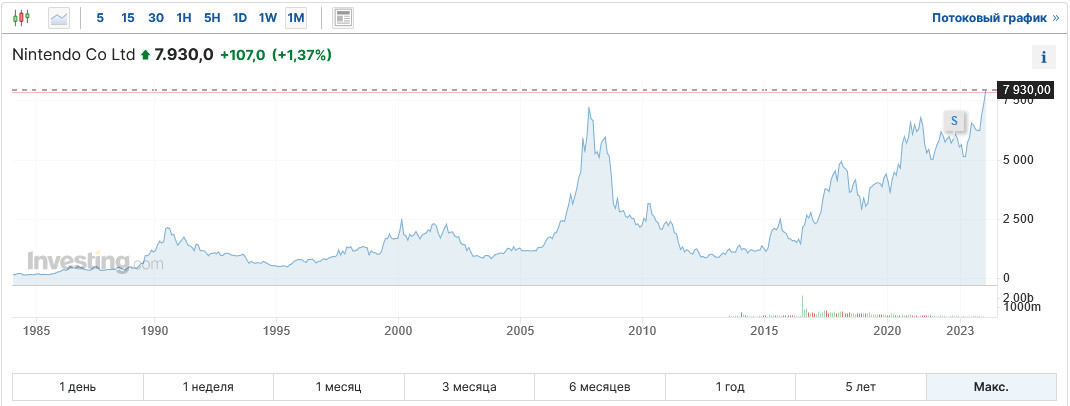Screen dimensions: 1070x406
Task: Click the 7 930,00 price label
Action: (1028, 90)
